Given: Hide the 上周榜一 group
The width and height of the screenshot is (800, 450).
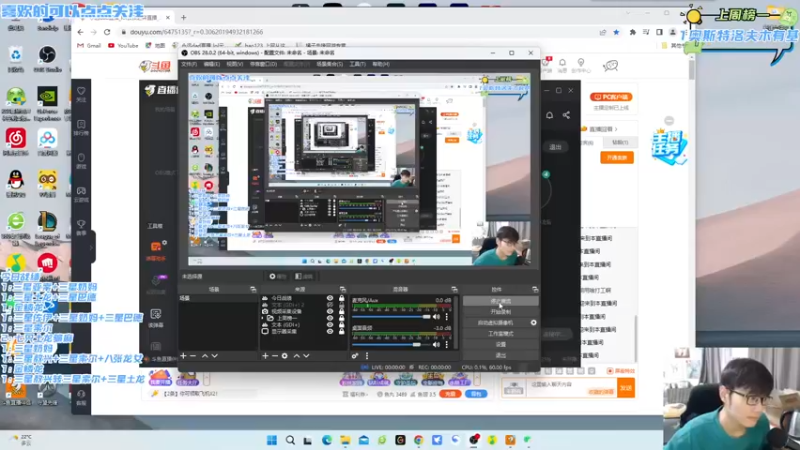Looking at the screenshot, I should click(x=330, y=318).
